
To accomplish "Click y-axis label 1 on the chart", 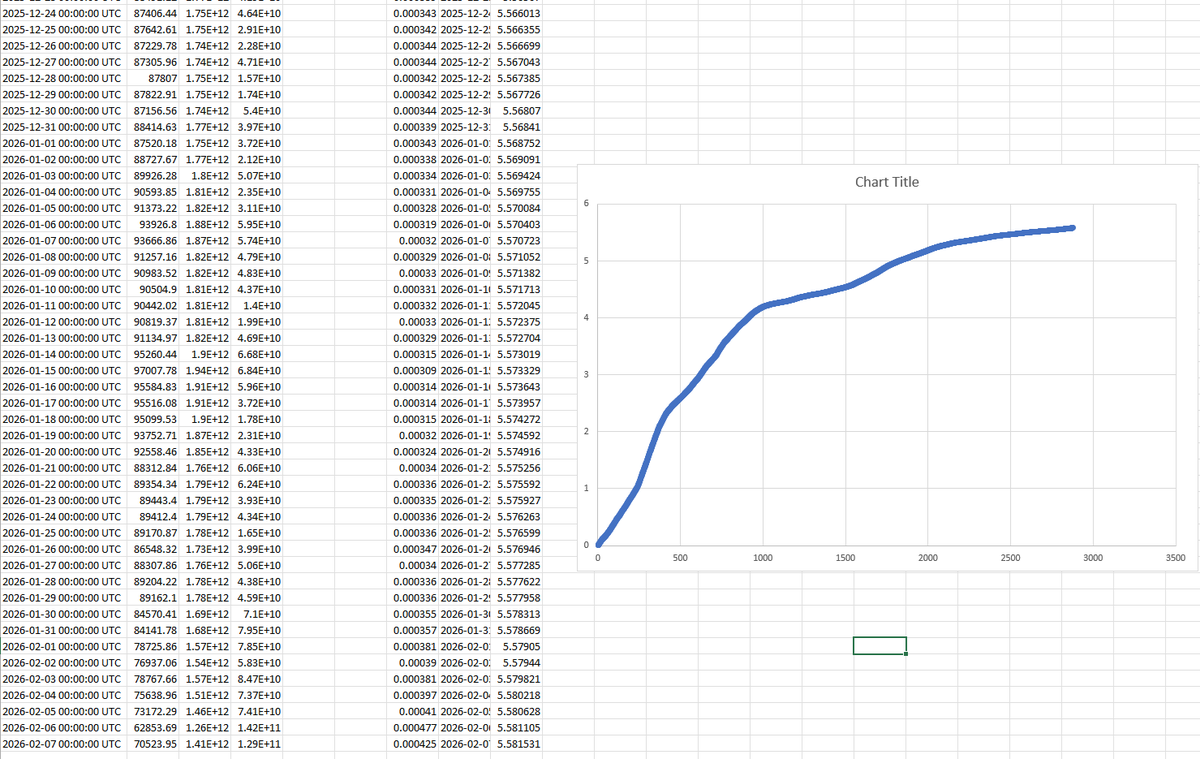I will 587,488.
